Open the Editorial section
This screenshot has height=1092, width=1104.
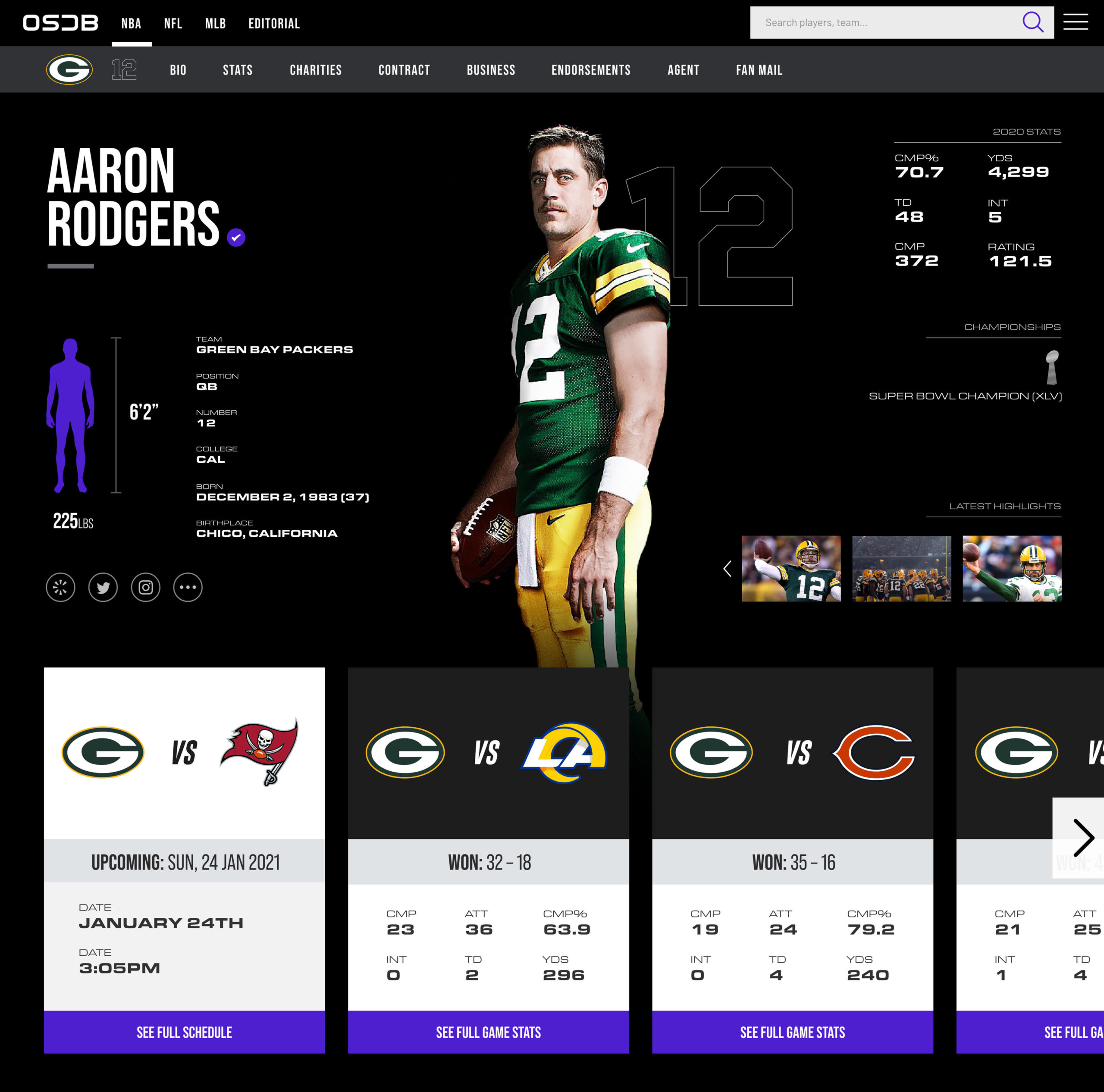[274, 23]
